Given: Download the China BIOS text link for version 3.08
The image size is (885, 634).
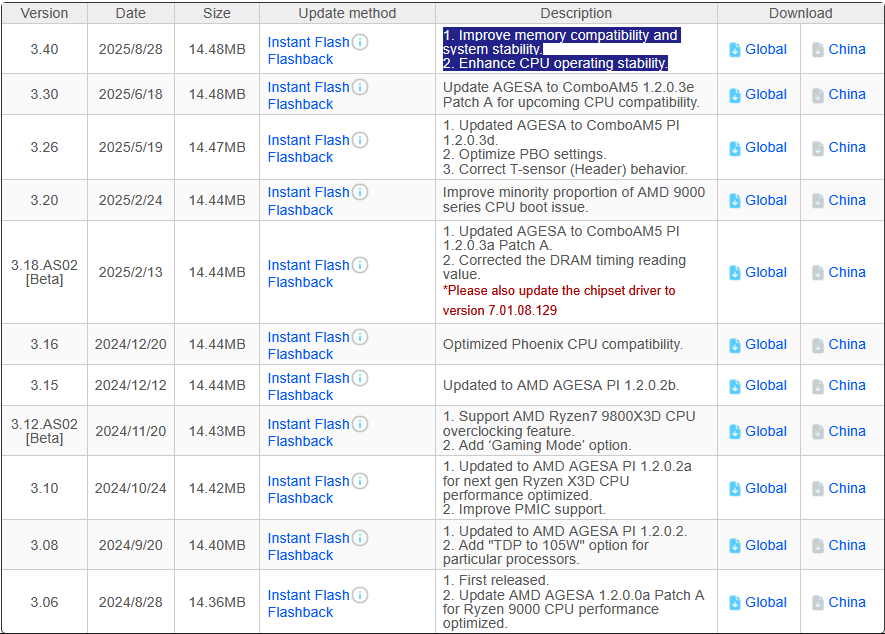Looking at the screenshot, I should 847,545.
